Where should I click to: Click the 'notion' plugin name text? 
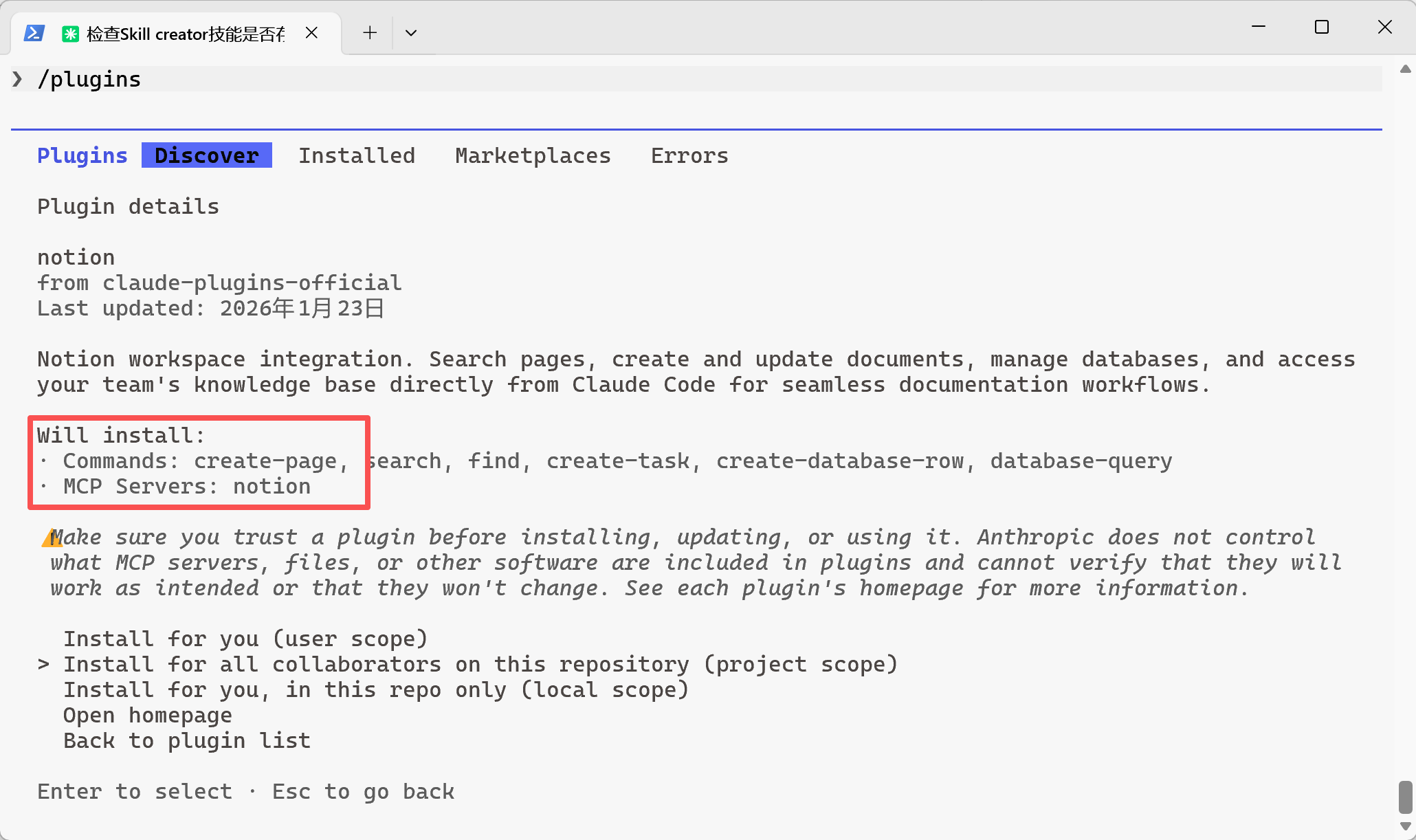[76, 258]
